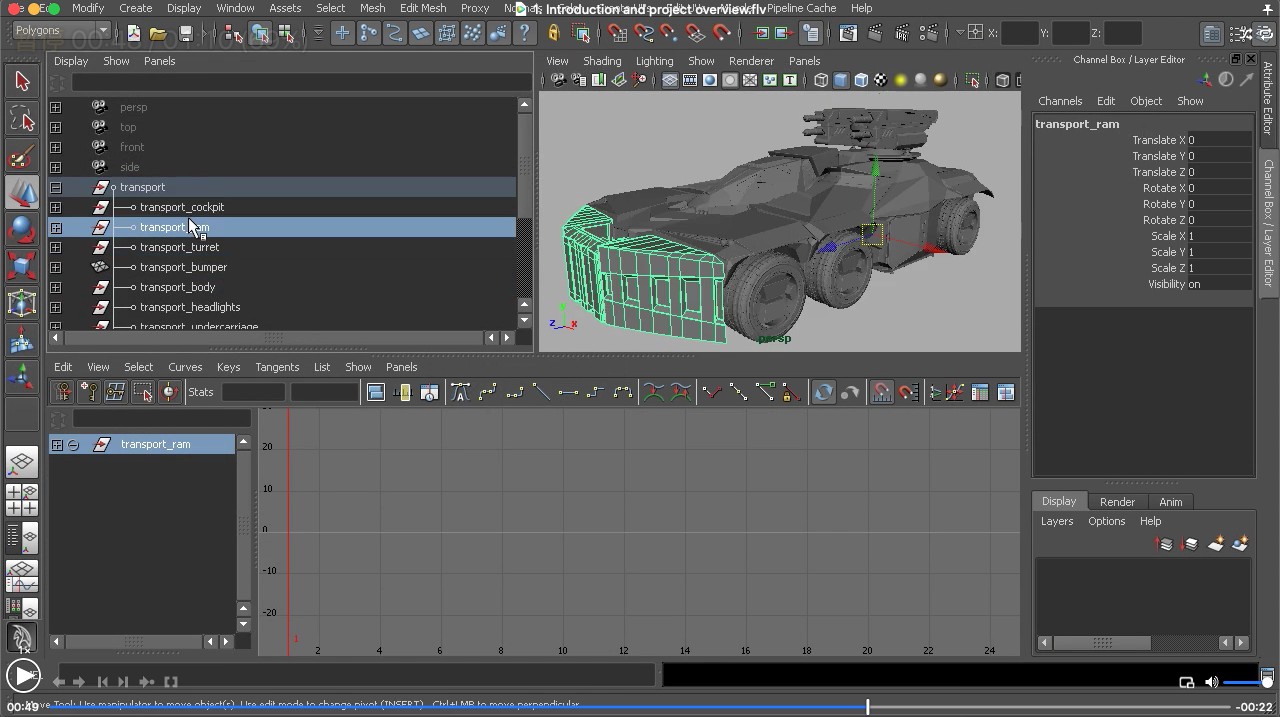Activate the Scale tool cube icon

pos(22,266)
